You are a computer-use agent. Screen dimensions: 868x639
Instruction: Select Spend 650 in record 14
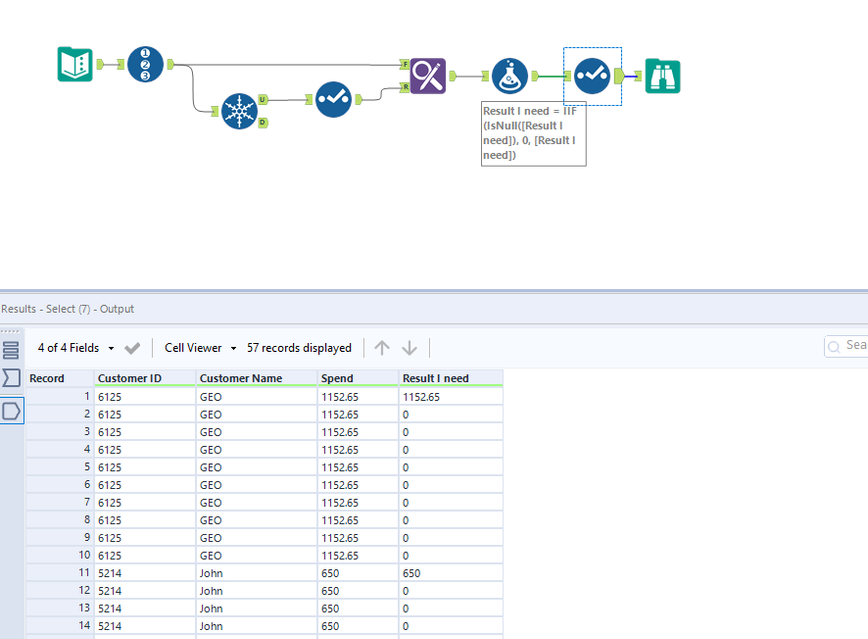point(358,626)
